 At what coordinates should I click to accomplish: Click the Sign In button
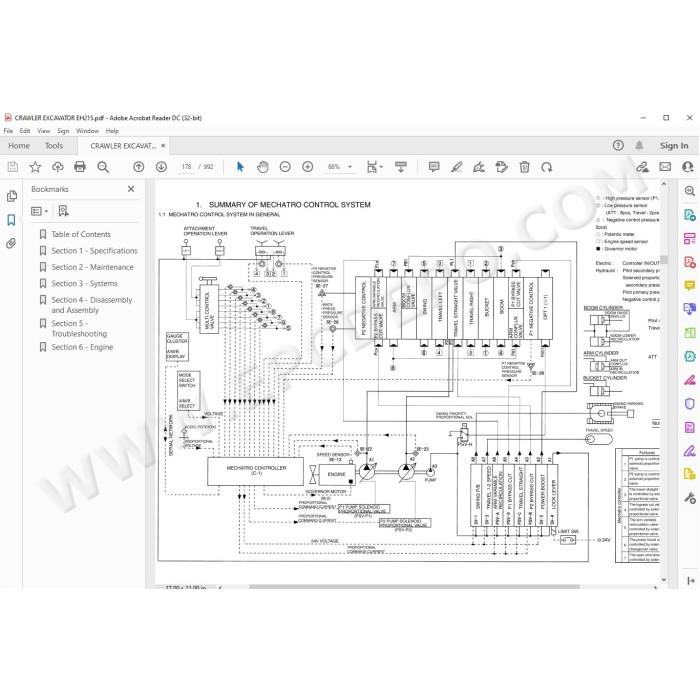(674, 146)
